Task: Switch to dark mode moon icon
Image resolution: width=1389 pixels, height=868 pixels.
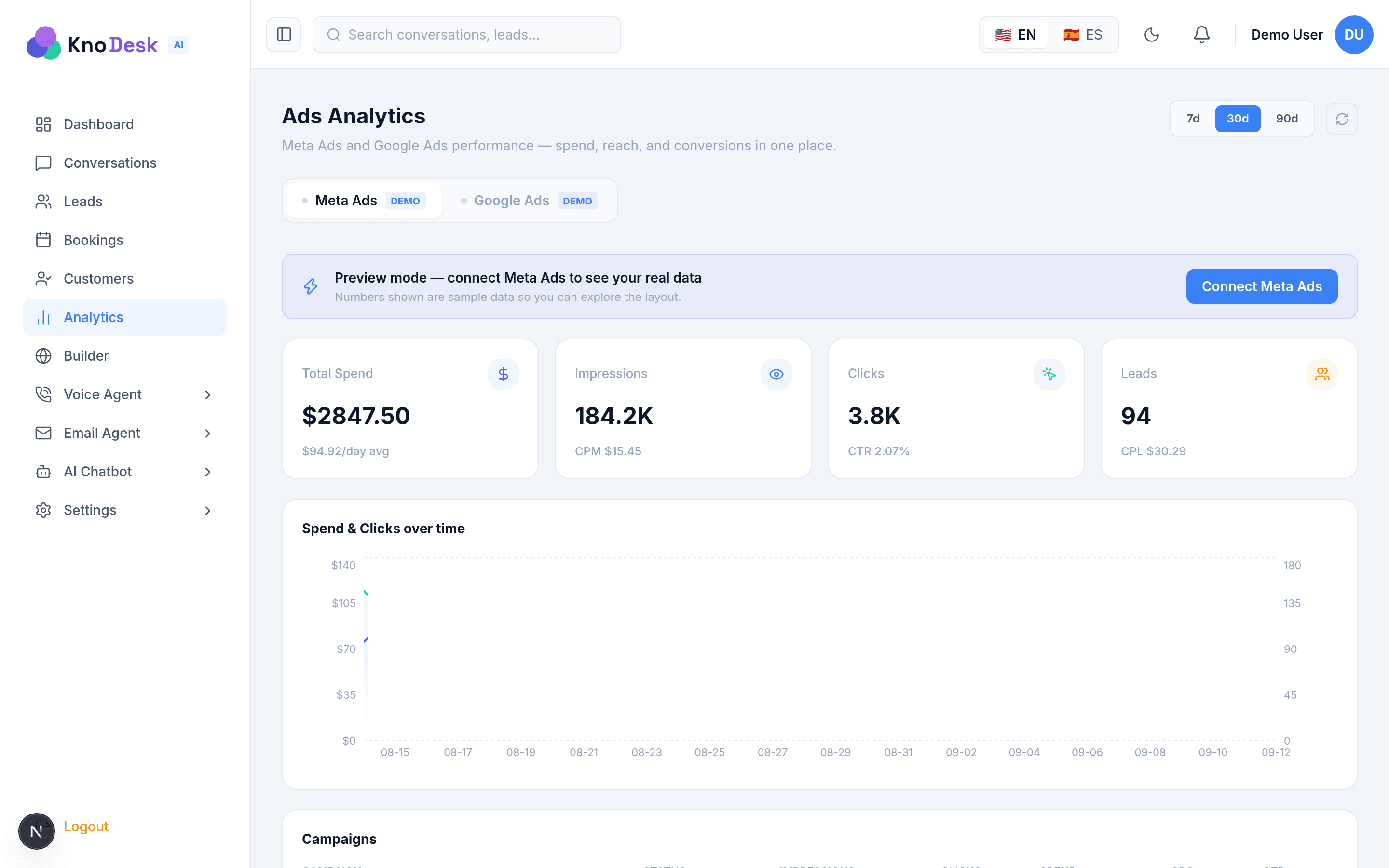Action: 1151,34
